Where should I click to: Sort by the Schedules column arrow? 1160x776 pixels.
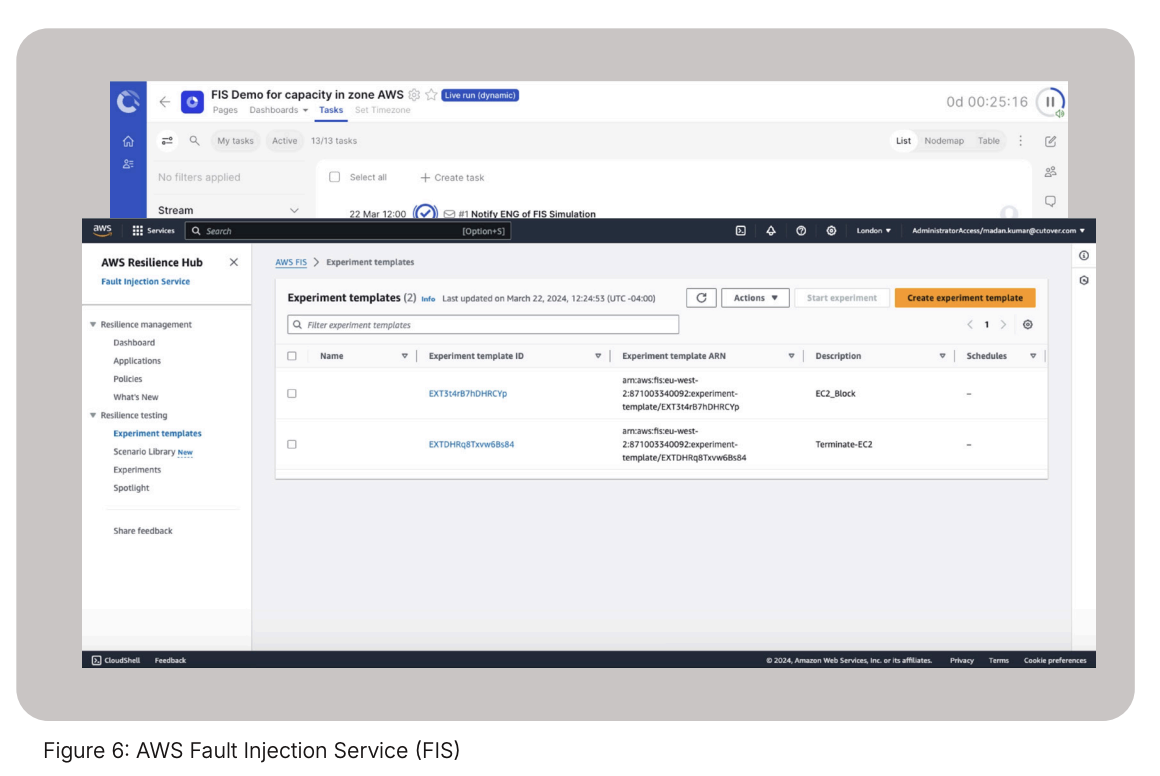click(x=1033, y=356)
